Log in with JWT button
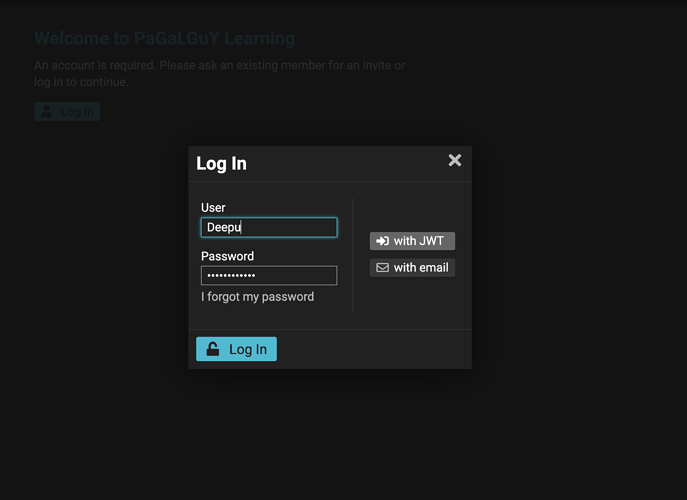This screenshot has height=500, width=687. [412, 241]
